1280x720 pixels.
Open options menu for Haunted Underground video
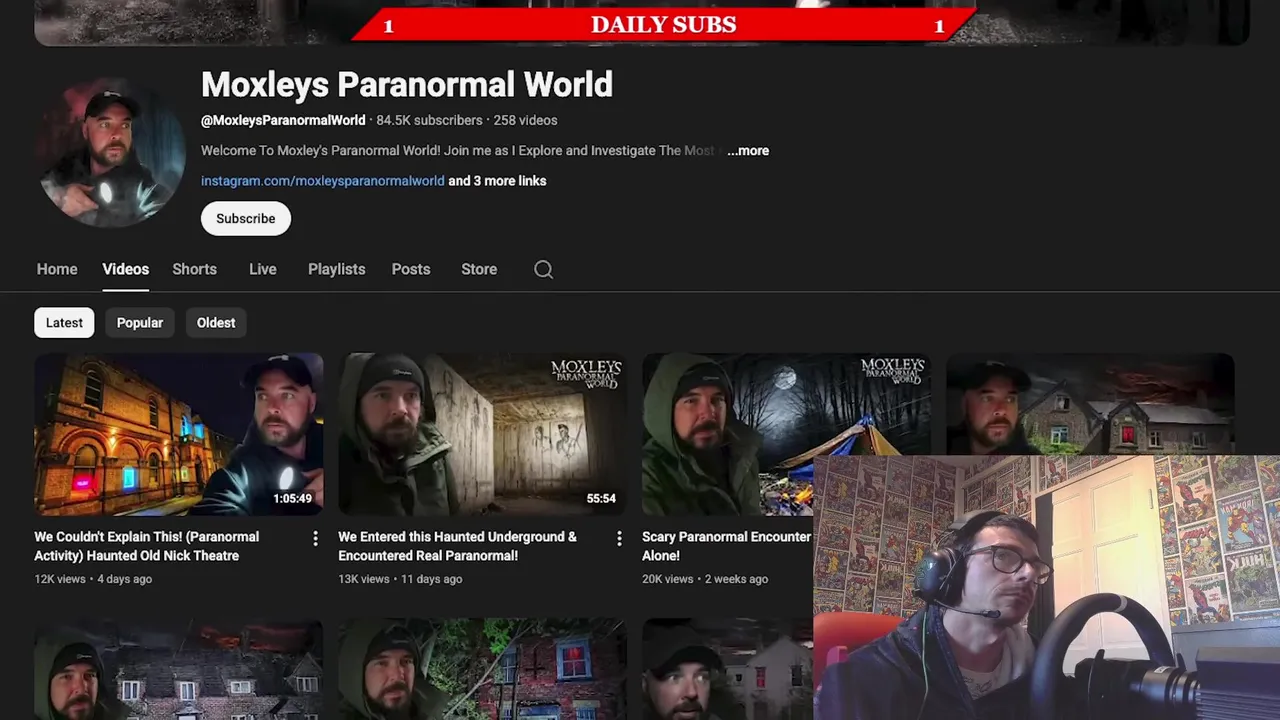619,539
